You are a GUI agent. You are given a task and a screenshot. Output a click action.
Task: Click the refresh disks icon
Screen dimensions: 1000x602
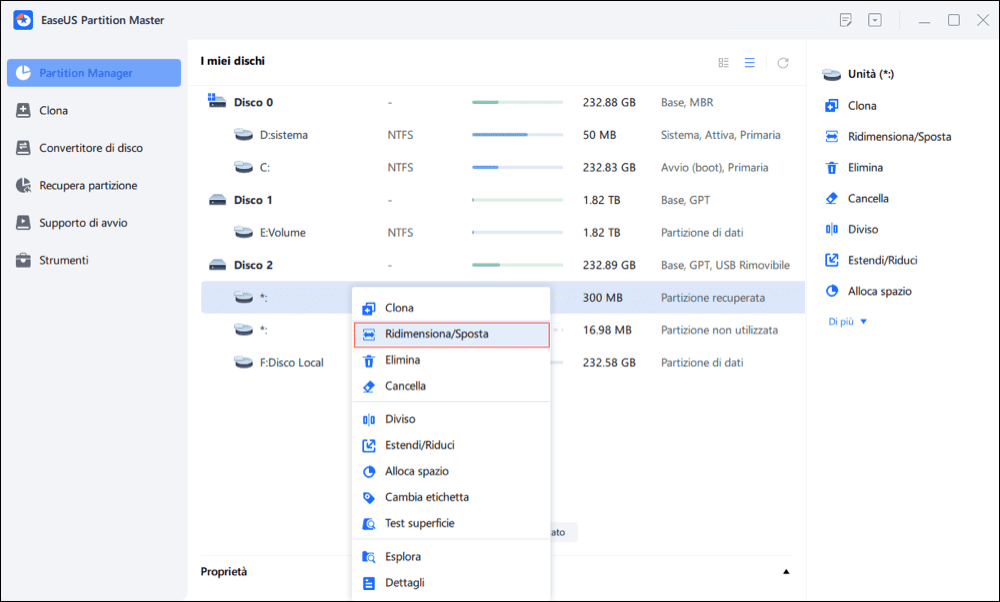783,62
